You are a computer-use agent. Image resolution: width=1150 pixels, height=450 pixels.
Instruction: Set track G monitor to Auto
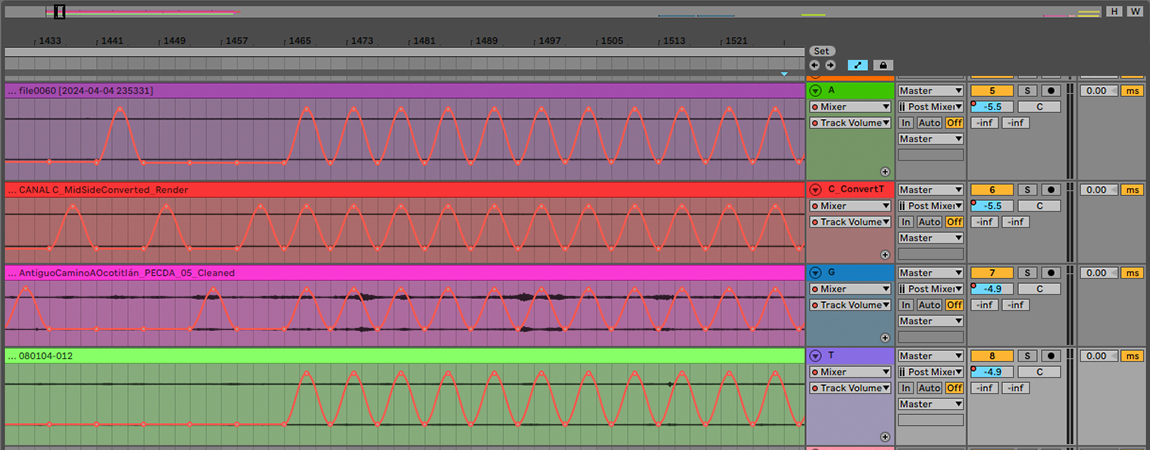pyautogui.click(x=929, y=305)
